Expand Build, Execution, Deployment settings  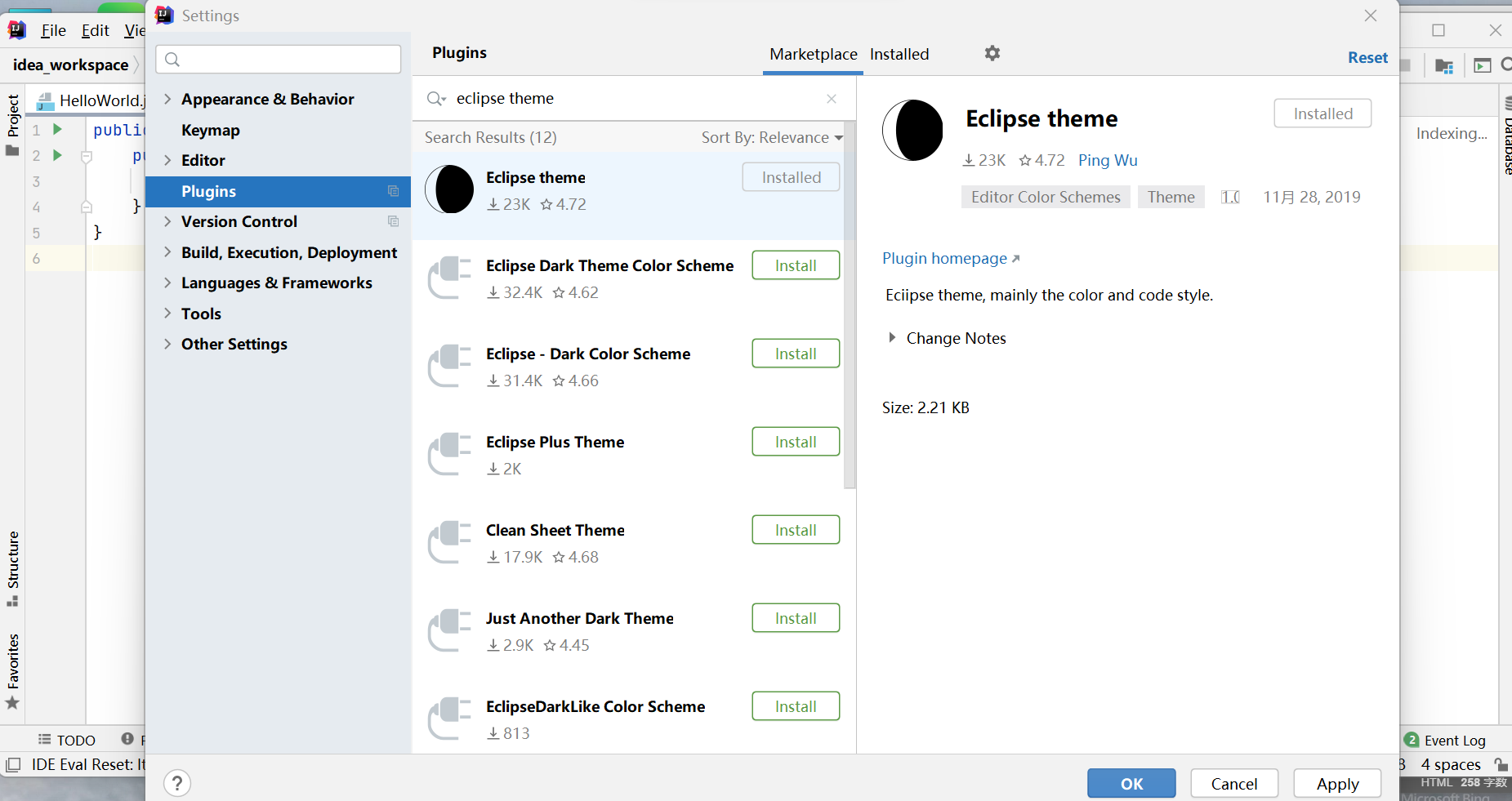pos(167,252)
